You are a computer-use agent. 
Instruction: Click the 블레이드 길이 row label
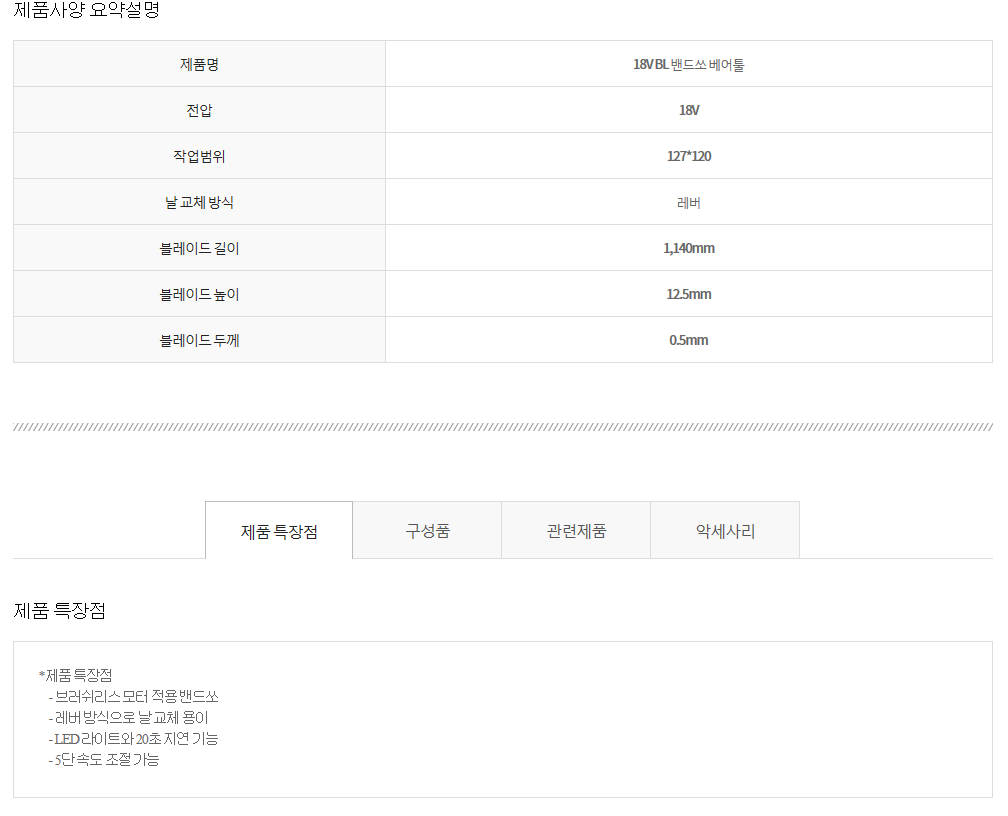coord(199,249)
